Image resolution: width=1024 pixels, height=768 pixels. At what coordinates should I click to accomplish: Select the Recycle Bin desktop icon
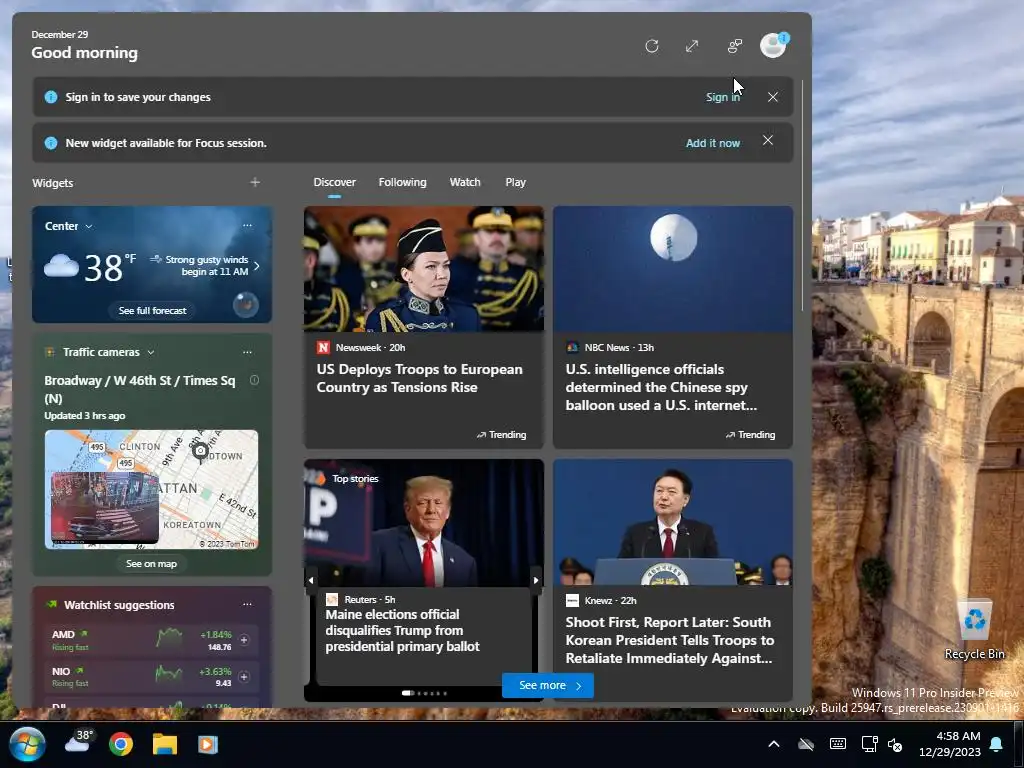pos(974,630)
